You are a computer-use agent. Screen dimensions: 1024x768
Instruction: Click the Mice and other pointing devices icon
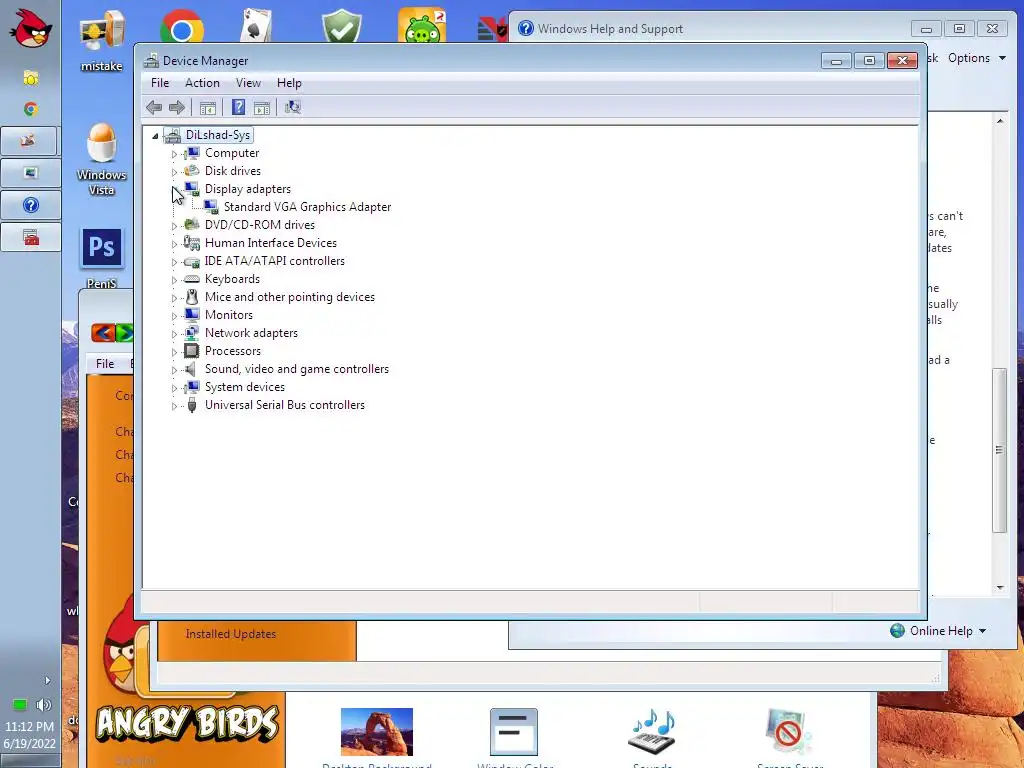[x=191, y=297]
